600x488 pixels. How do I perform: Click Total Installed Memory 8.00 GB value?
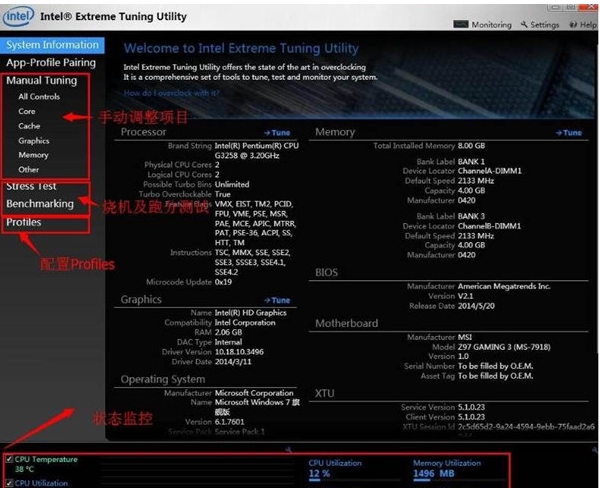coord(471,146)
